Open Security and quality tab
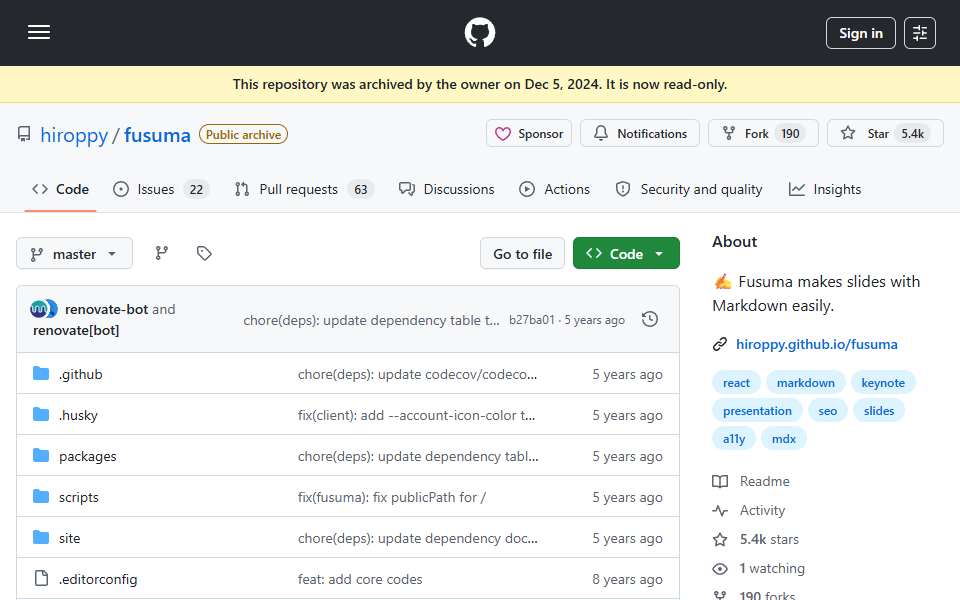Image resolution: width=960 pixels, height=600 pixels. 689,189
